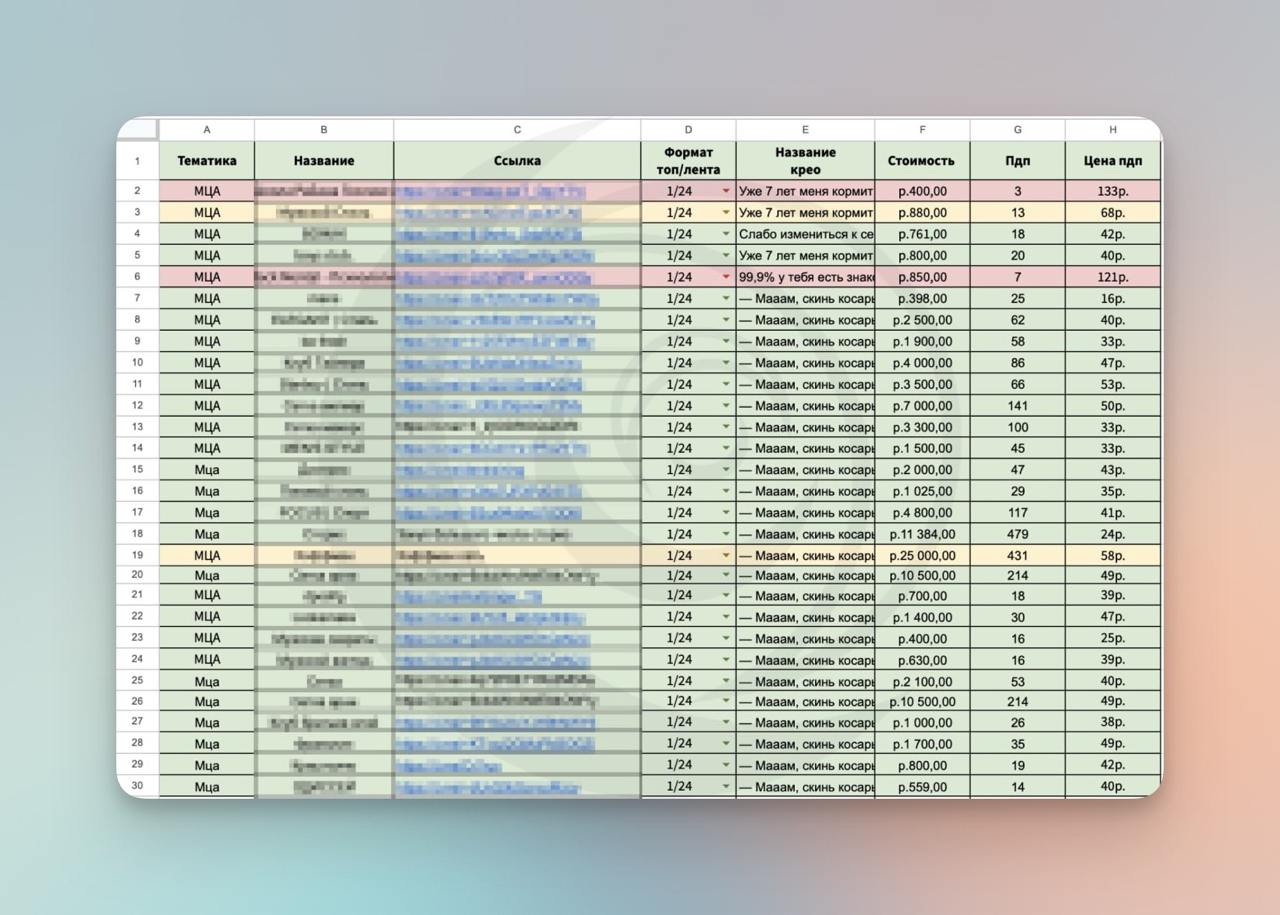1280x915 pixels.
Task: Click the price cell "133р."
Action: pos(1113,191)
